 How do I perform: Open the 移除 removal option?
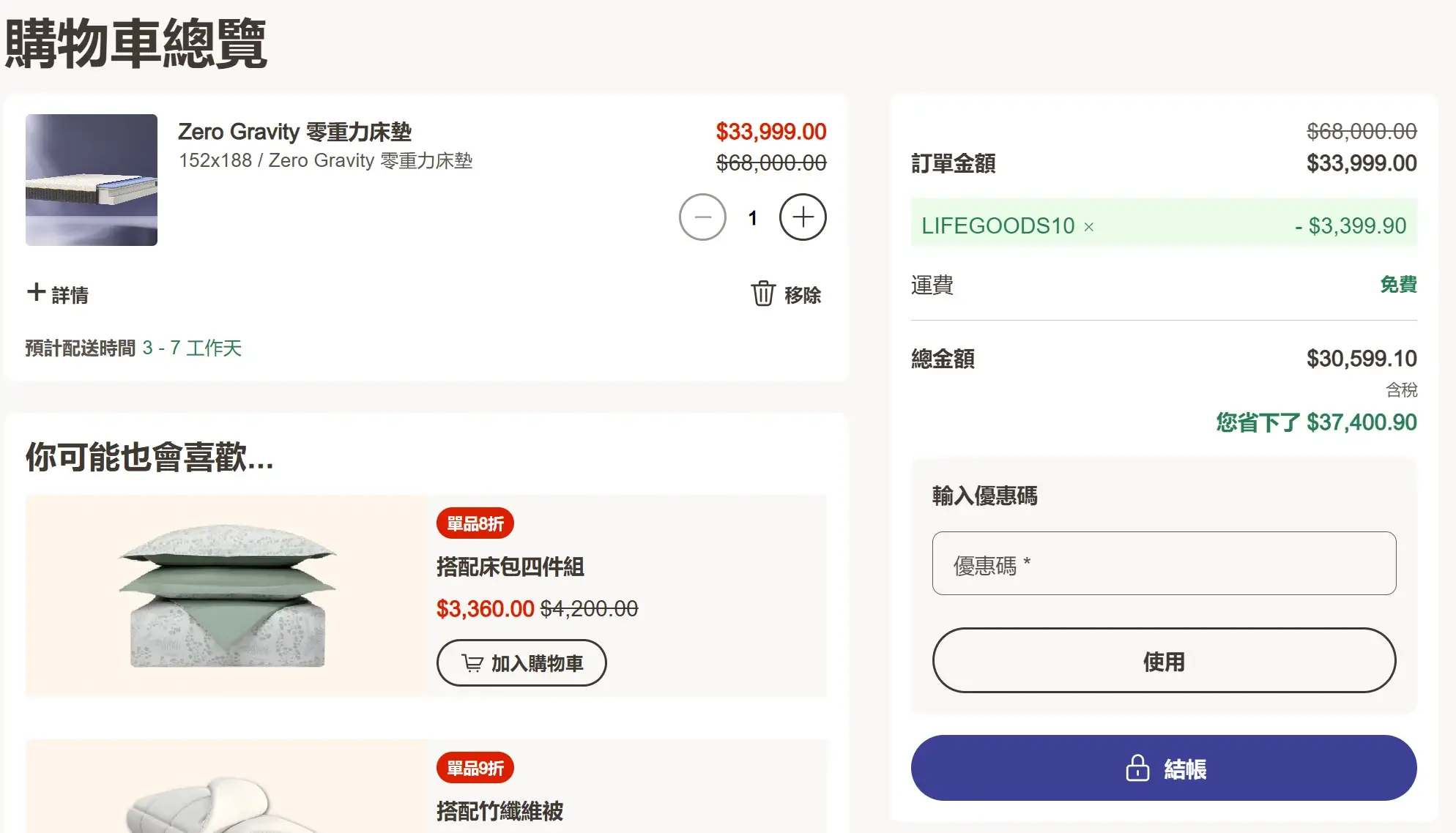(803, 294)
